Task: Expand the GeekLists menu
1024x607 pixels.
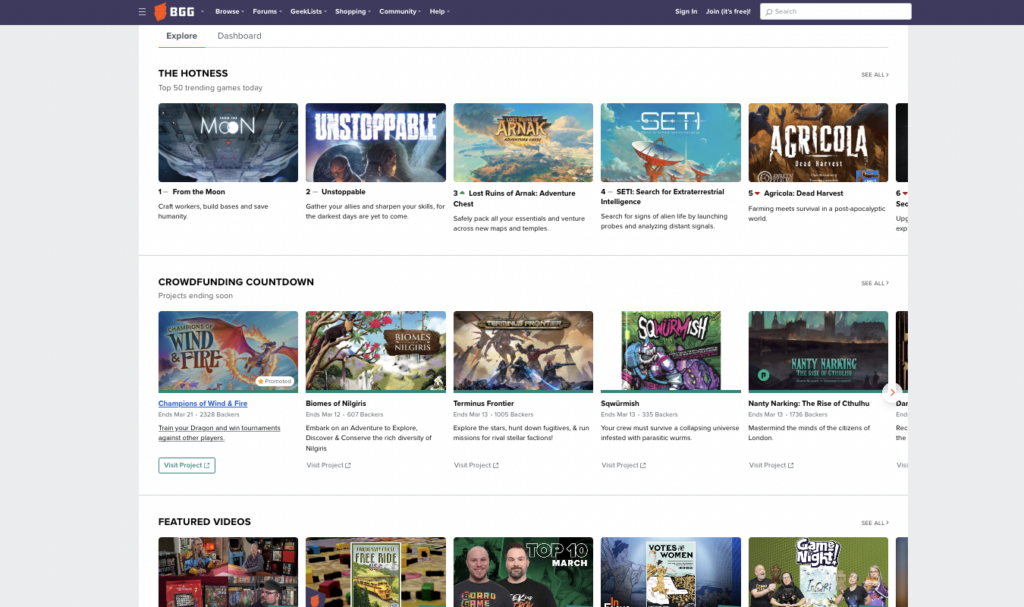Action: tap(307, 11)
